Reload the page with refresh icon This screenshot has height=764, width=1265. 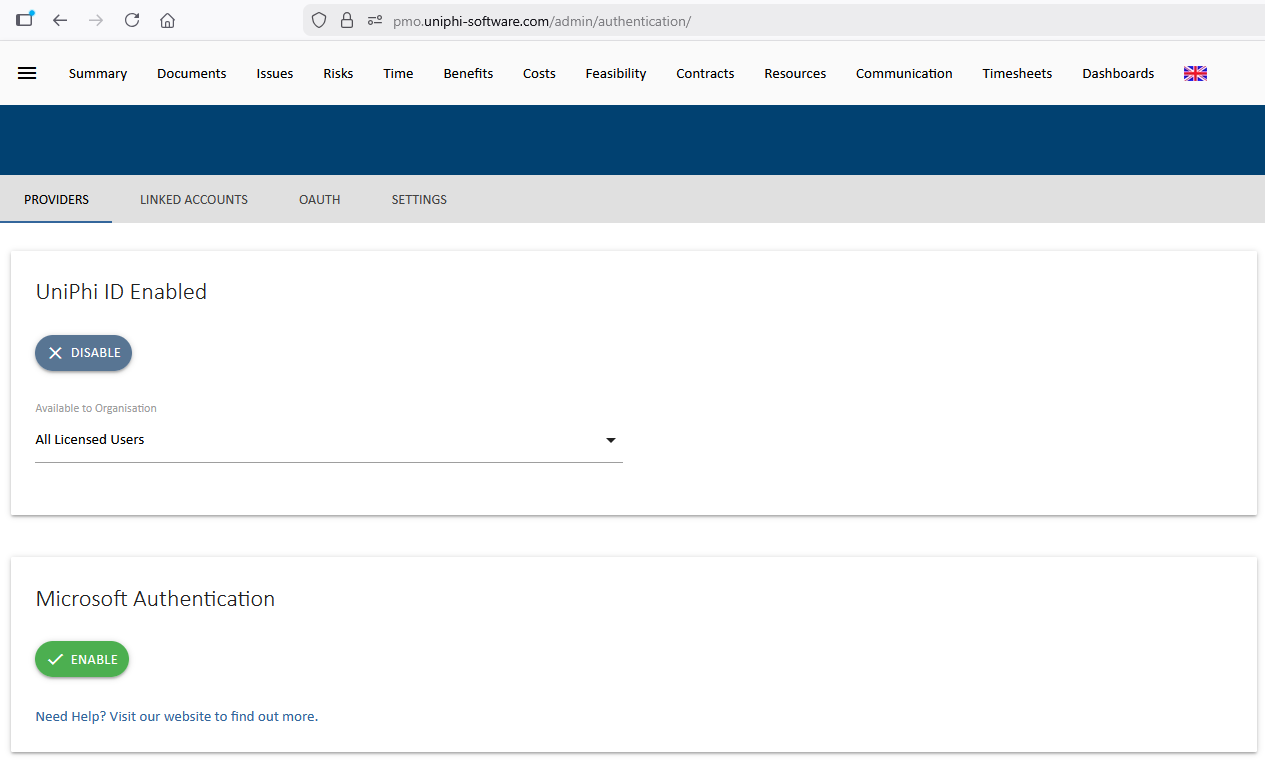[132, 20]
